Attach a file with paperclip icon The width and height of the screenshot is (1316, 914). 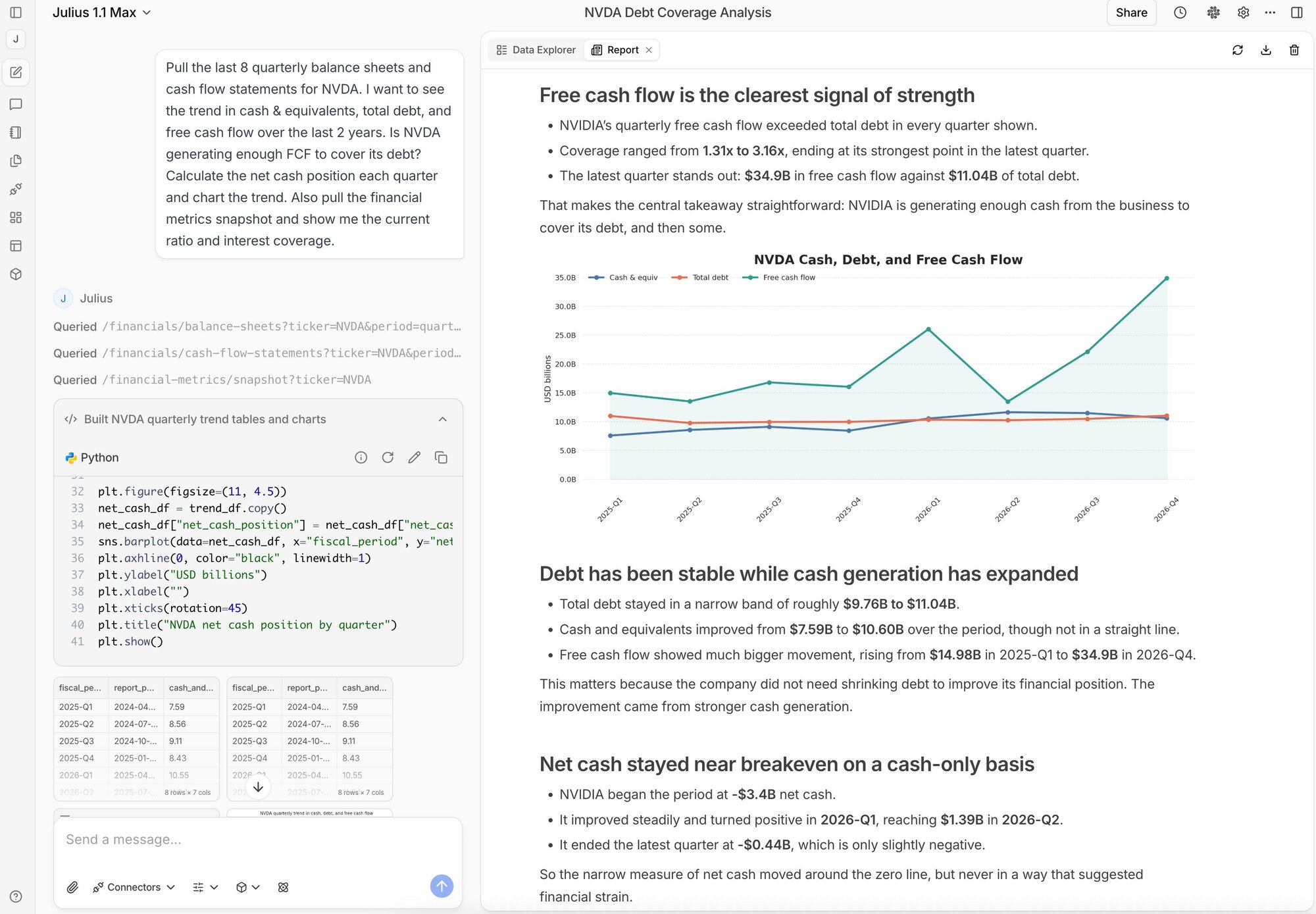click(72, 887)
